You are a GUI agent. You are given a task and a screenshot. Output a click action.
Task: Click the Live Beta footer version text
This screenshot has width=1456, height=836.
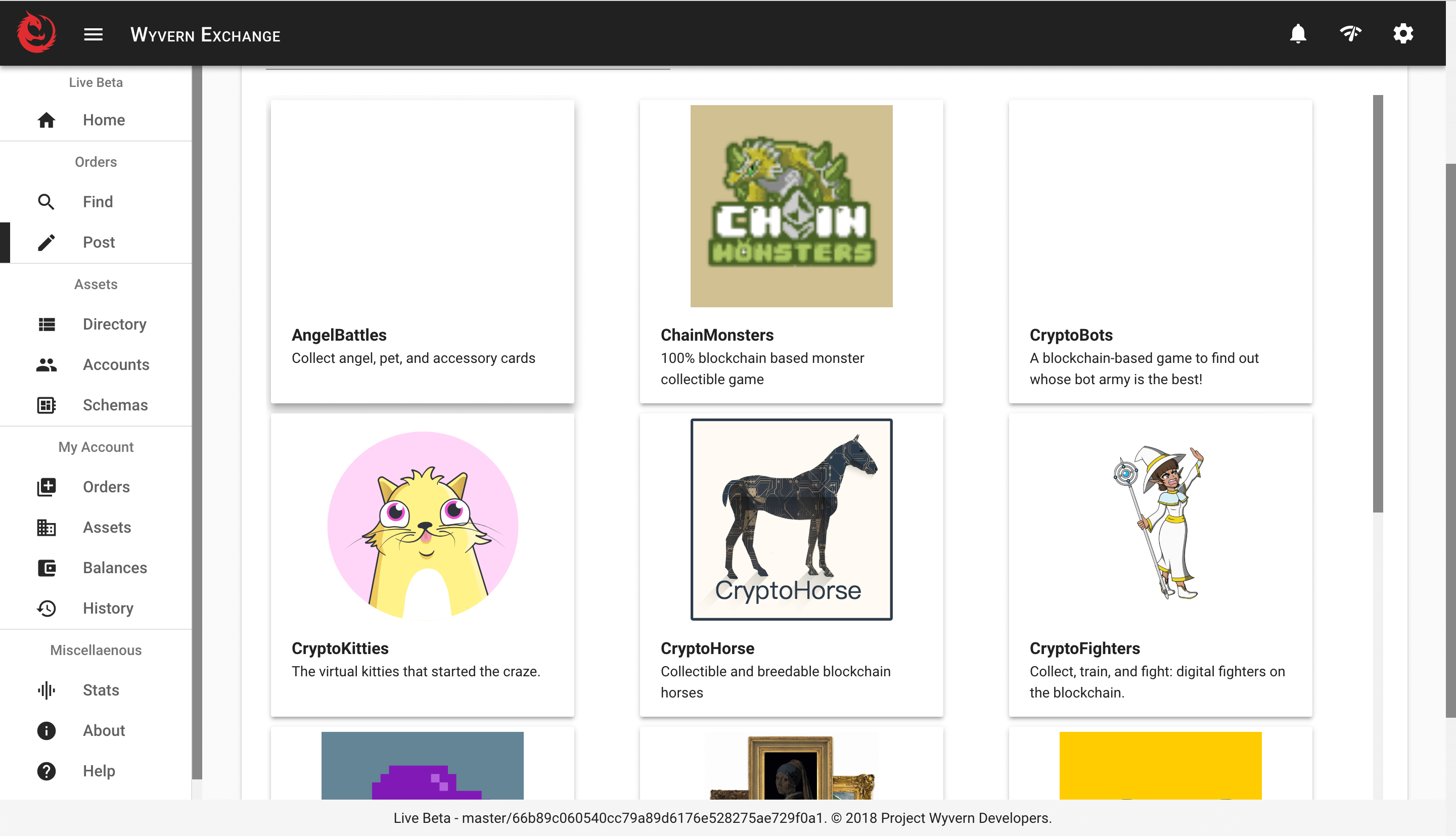(x=722, y=818)
